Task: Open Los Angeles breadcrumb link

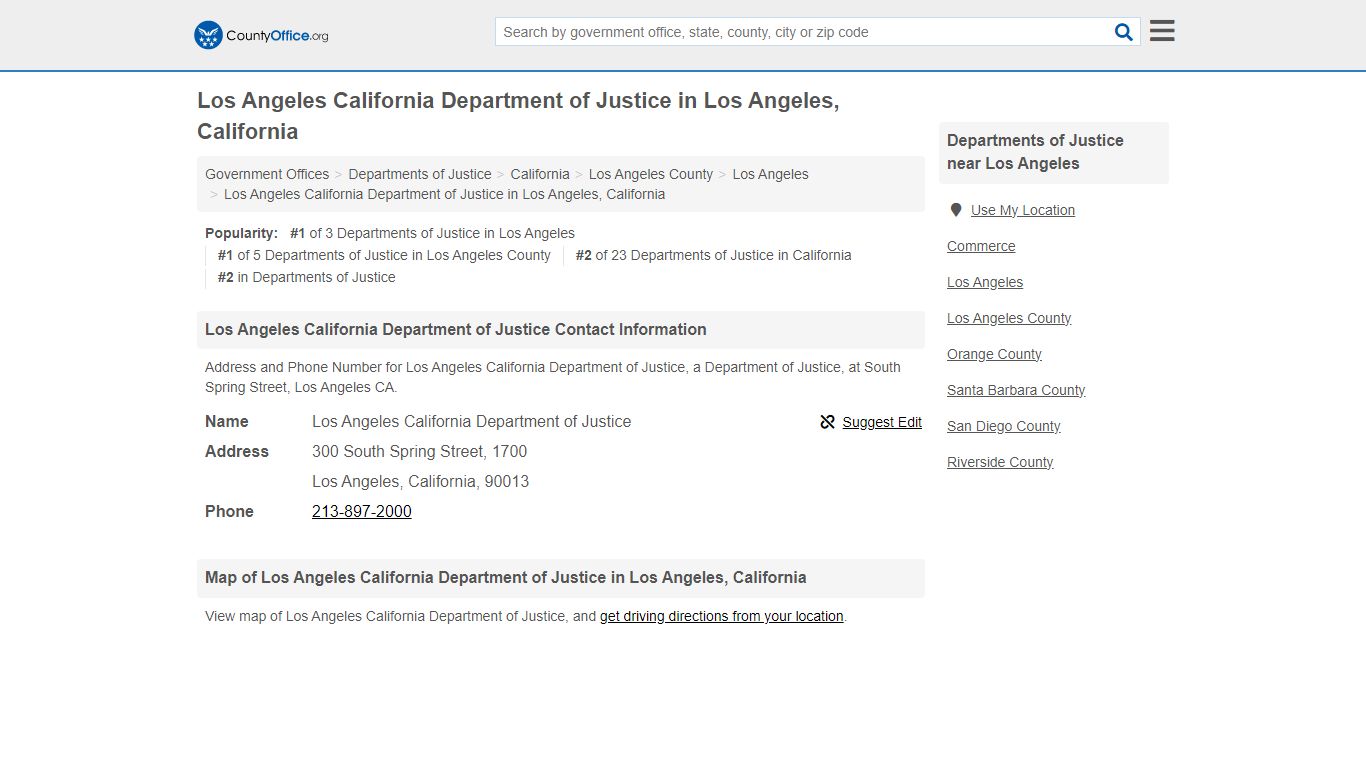Action: (770, 174)
